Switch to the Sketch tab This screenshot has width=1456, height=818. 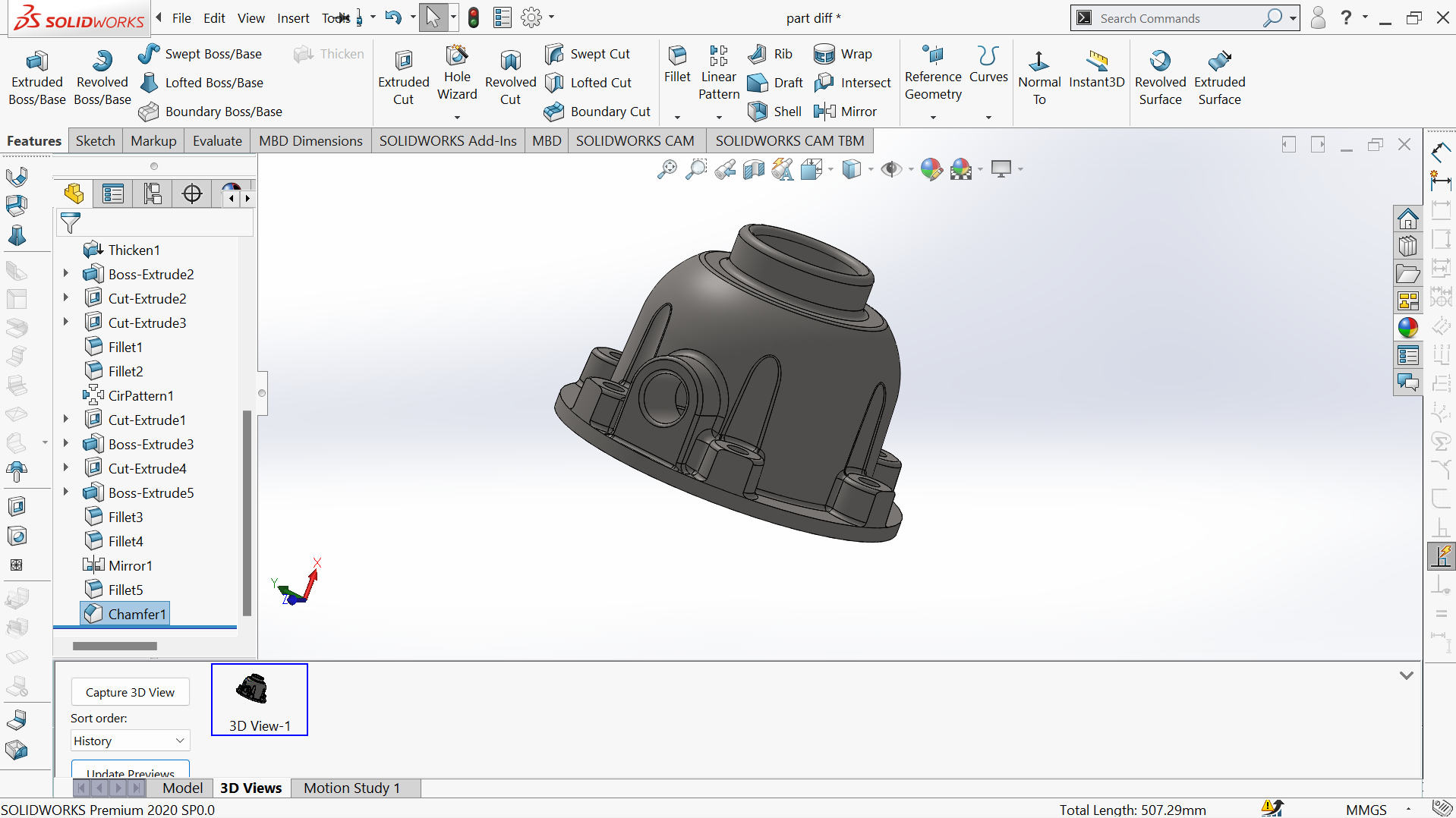95,141
